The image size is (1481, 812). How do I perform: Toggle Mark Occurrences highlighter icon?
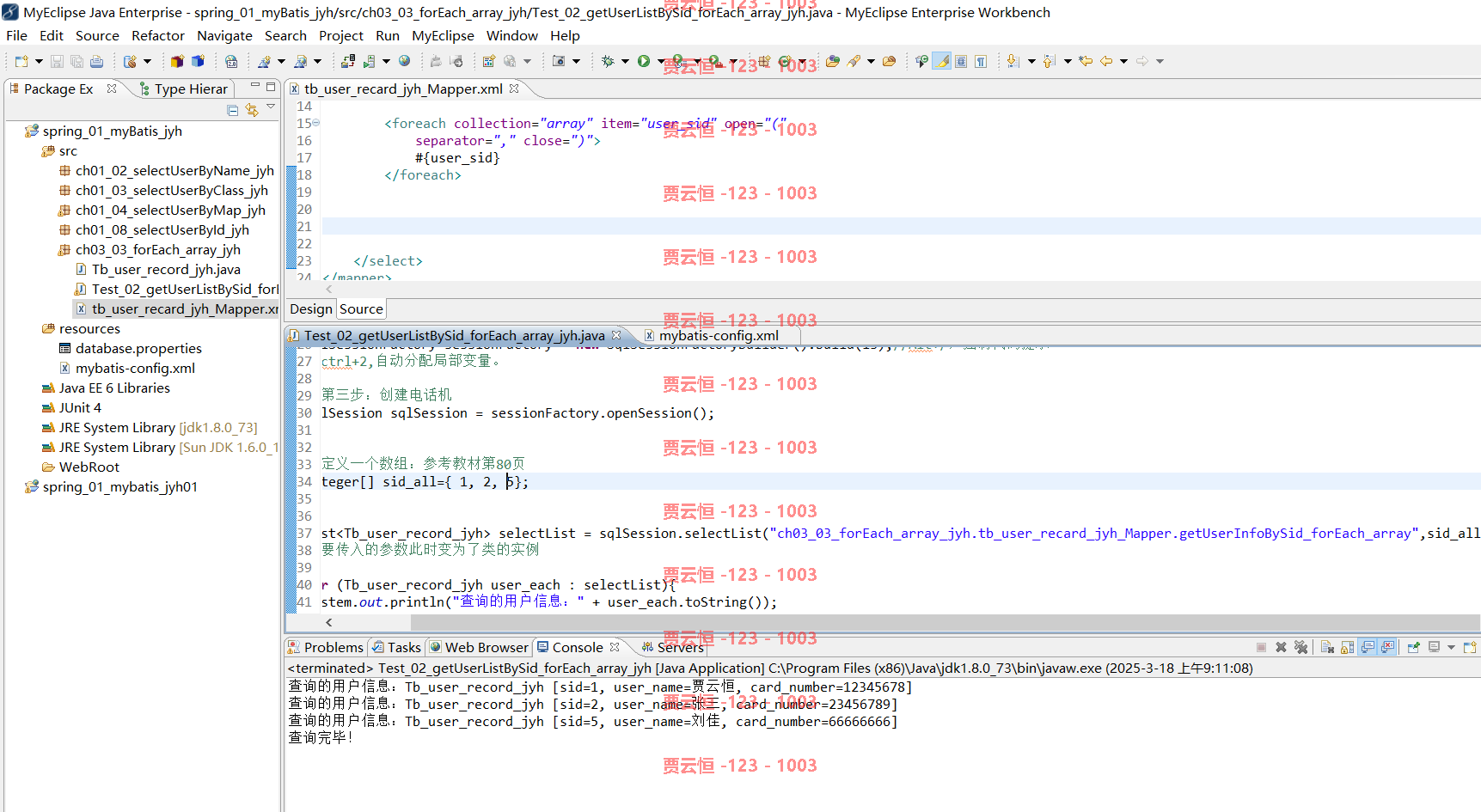[x=943, y=61]
